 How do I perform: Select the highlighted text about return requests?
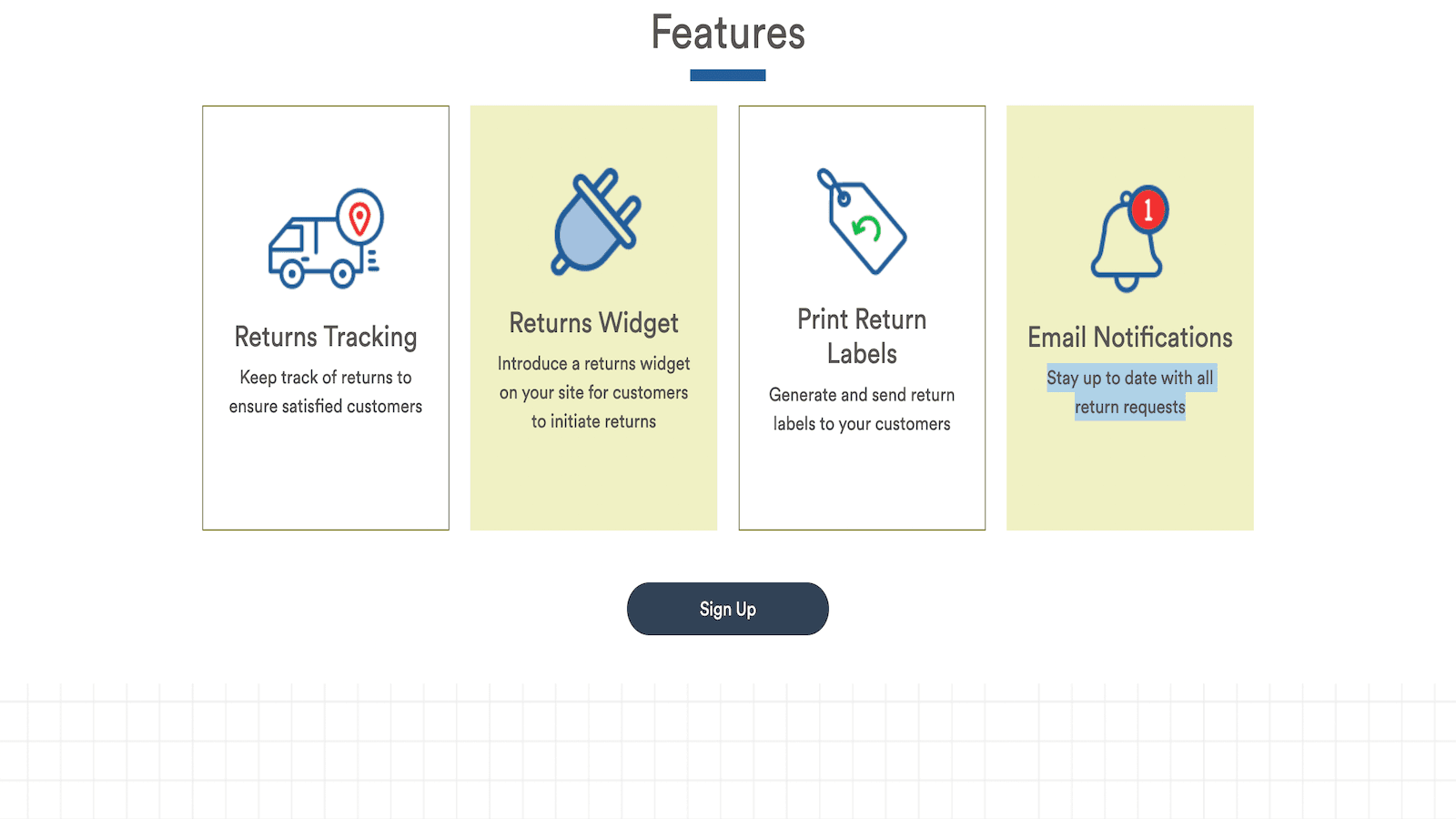click(1129, 391)
